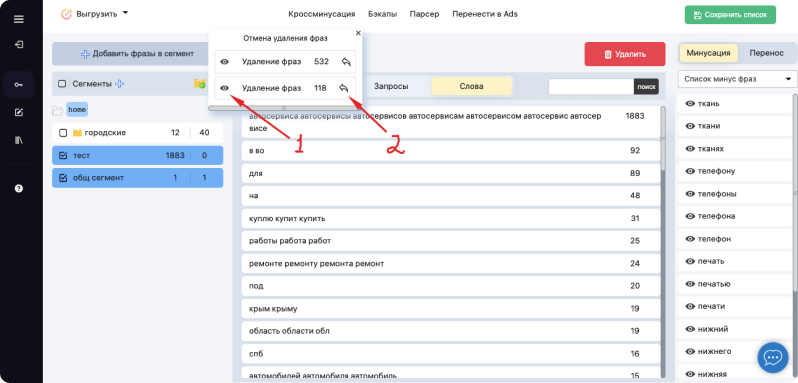This screenshot has height=383, width=798.
Task: Toggle eye icon for тканях
Action: point(691,149)
